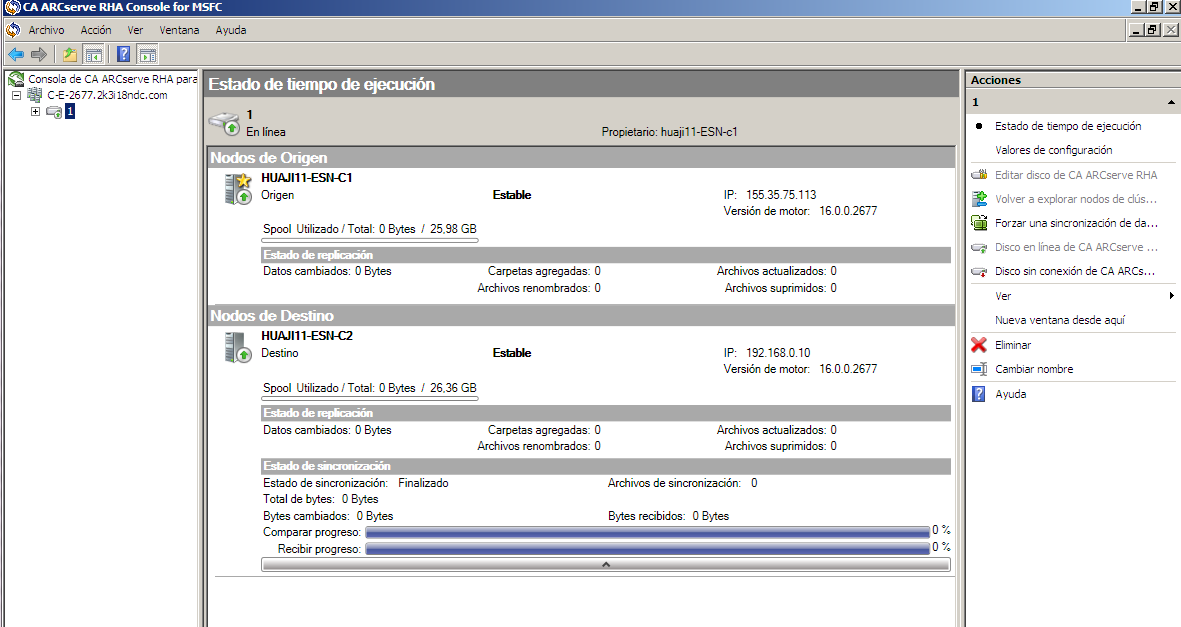Screen dimensions: 1181x627
Task: Click the HUAJI11-ESN-C2 destination server icon
Action: pos(238,347)
